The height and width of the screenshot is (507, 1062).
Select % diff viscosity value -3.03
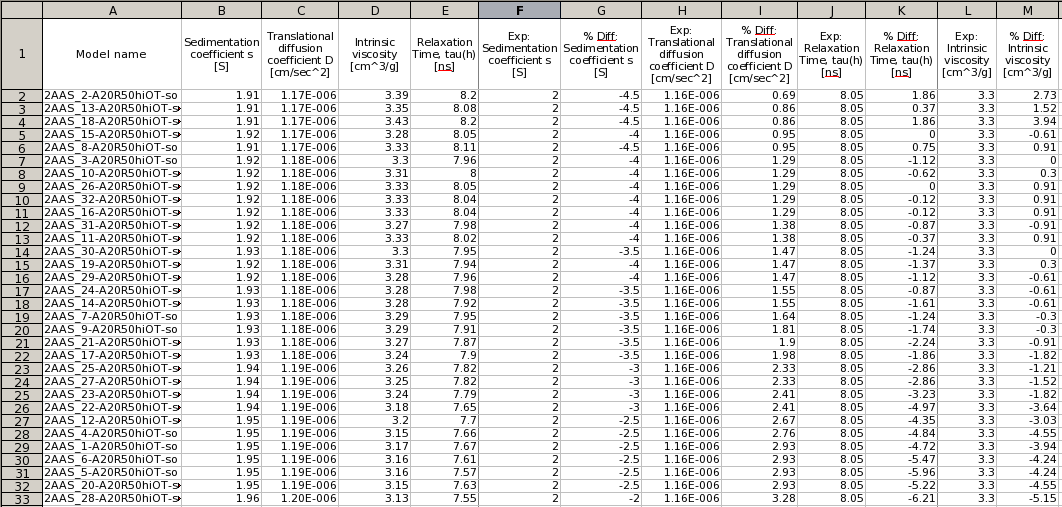pyautogui.click(x=1027, y=420)
